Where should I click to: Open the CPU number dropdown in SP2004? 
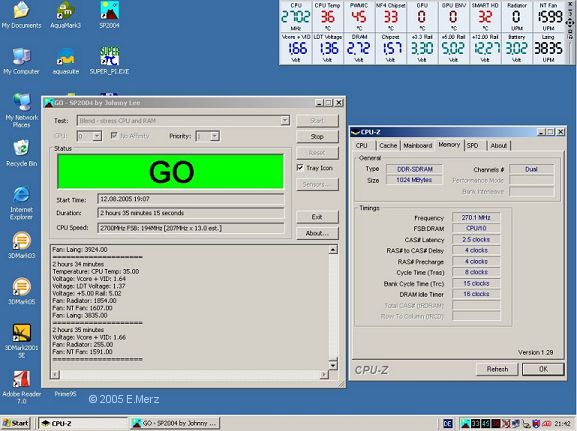(x=97, y=136)
